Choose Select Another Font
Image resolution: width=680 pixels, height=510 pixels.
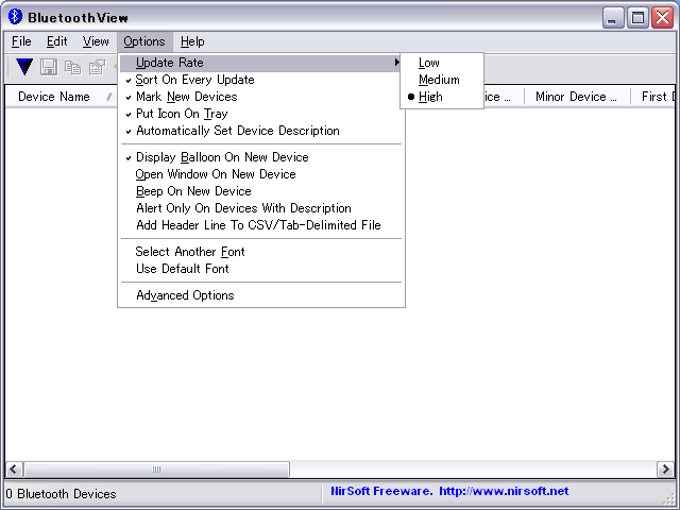click(262, 252)
